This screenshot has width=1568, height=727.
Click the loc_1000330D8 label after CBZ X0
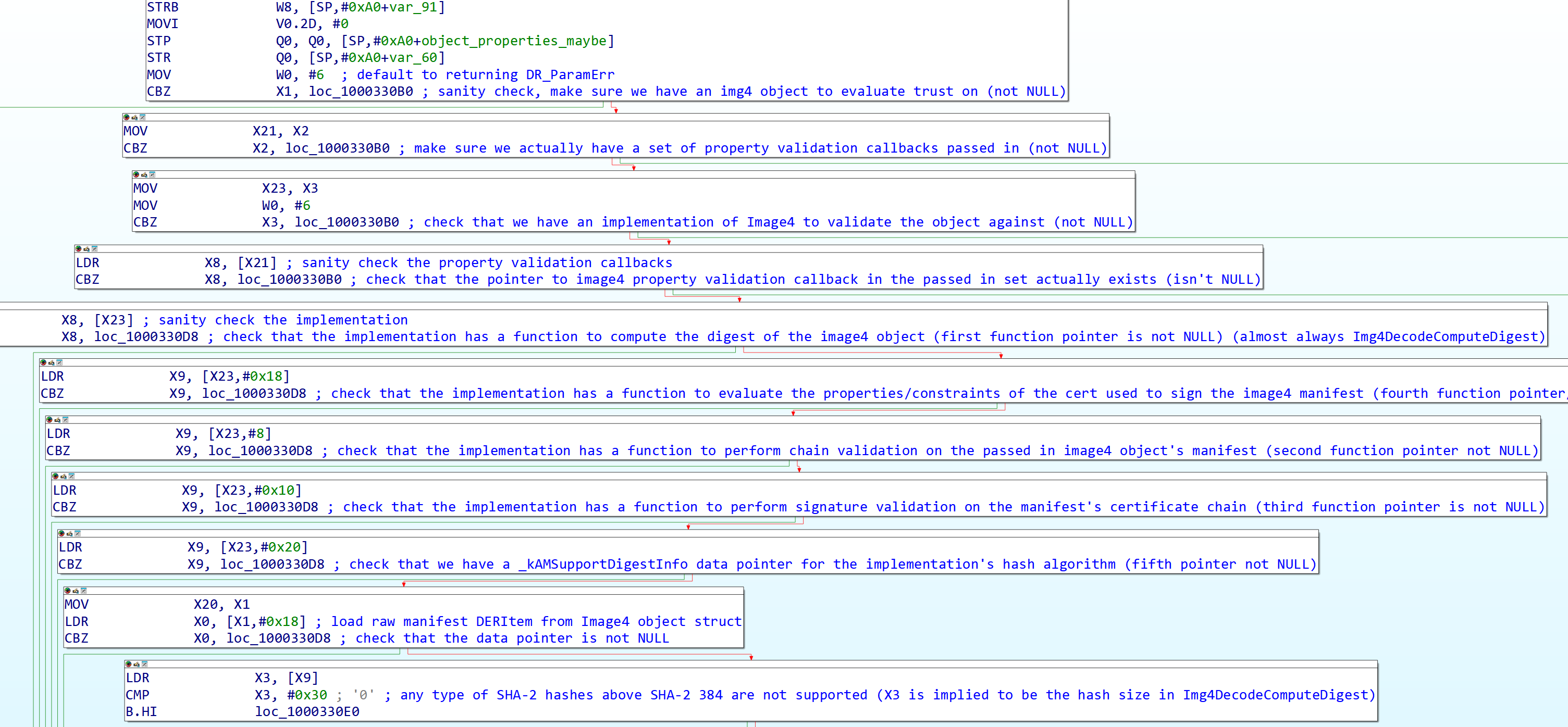click(278, 638)
